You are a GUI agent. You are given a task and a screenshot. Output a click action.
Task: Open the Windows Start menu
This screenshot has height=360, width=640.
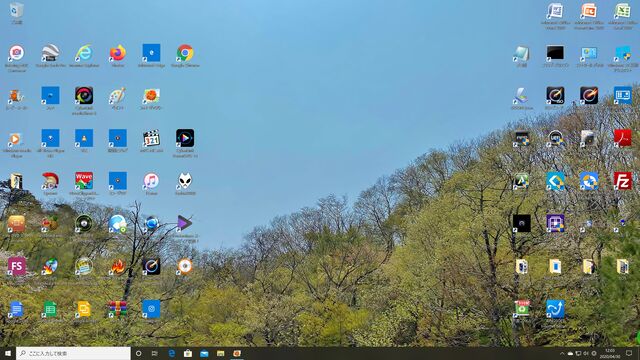point(8,353)
